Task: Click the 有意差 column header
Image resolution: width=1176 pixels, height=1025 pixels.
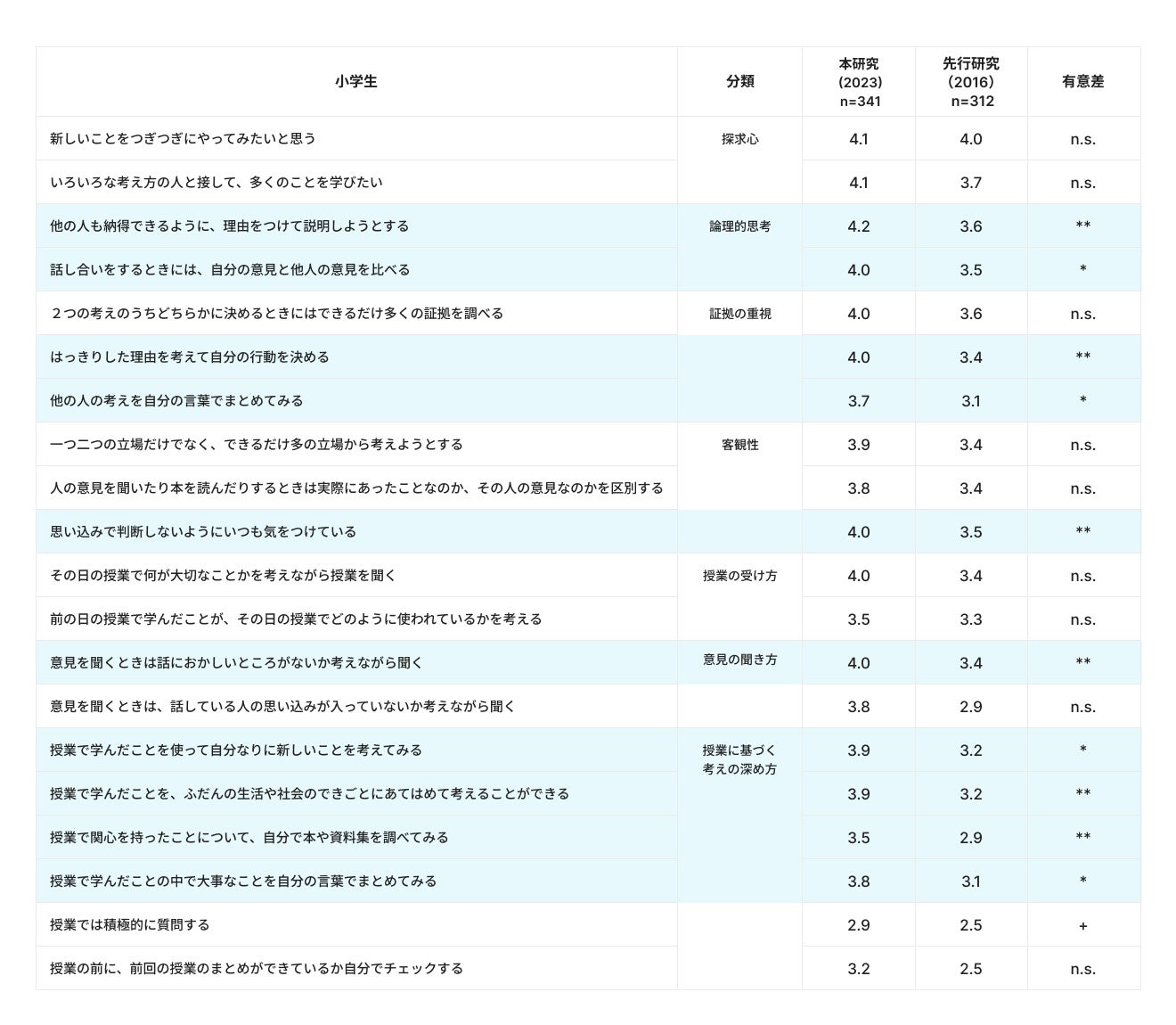Action: tap(1083, 81)
